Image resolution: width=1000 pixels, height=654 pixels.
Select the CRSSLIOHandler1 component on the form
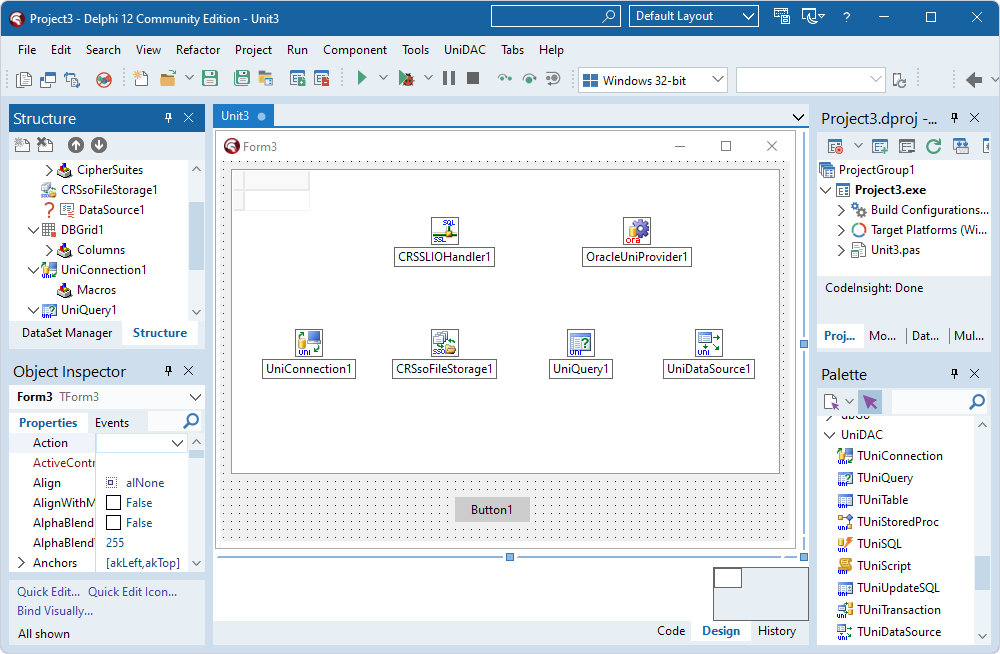pyautogui.click(x=444, y=230)
